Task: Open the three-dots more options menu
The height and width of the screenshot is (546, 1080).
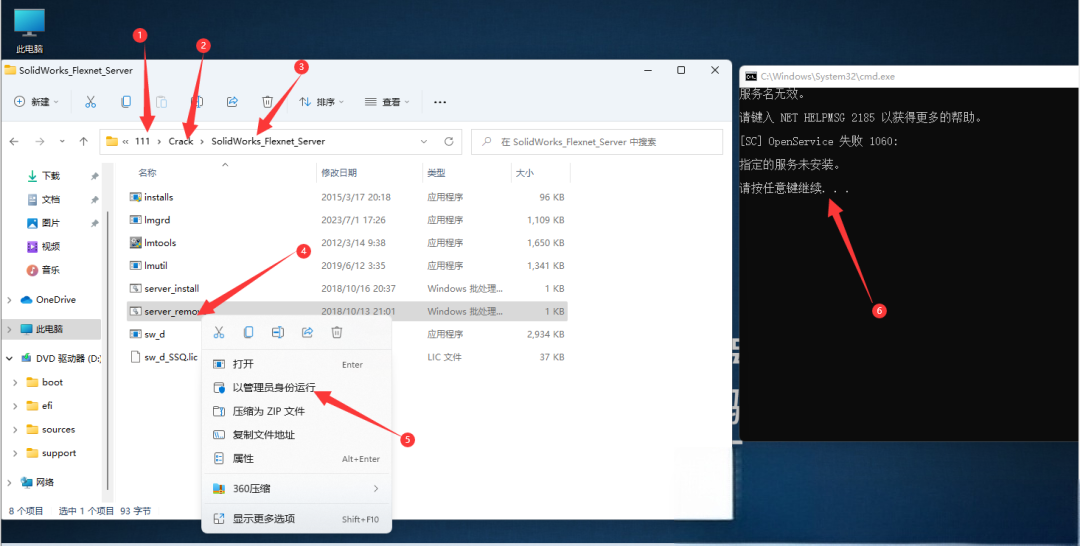Action: tap(440, 102)
